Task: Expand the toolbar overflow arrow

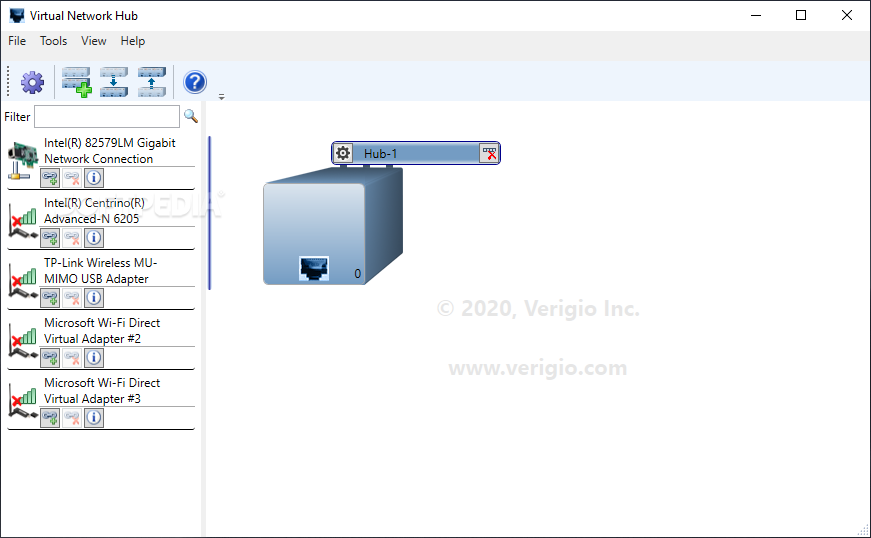Action: (221, 97)
